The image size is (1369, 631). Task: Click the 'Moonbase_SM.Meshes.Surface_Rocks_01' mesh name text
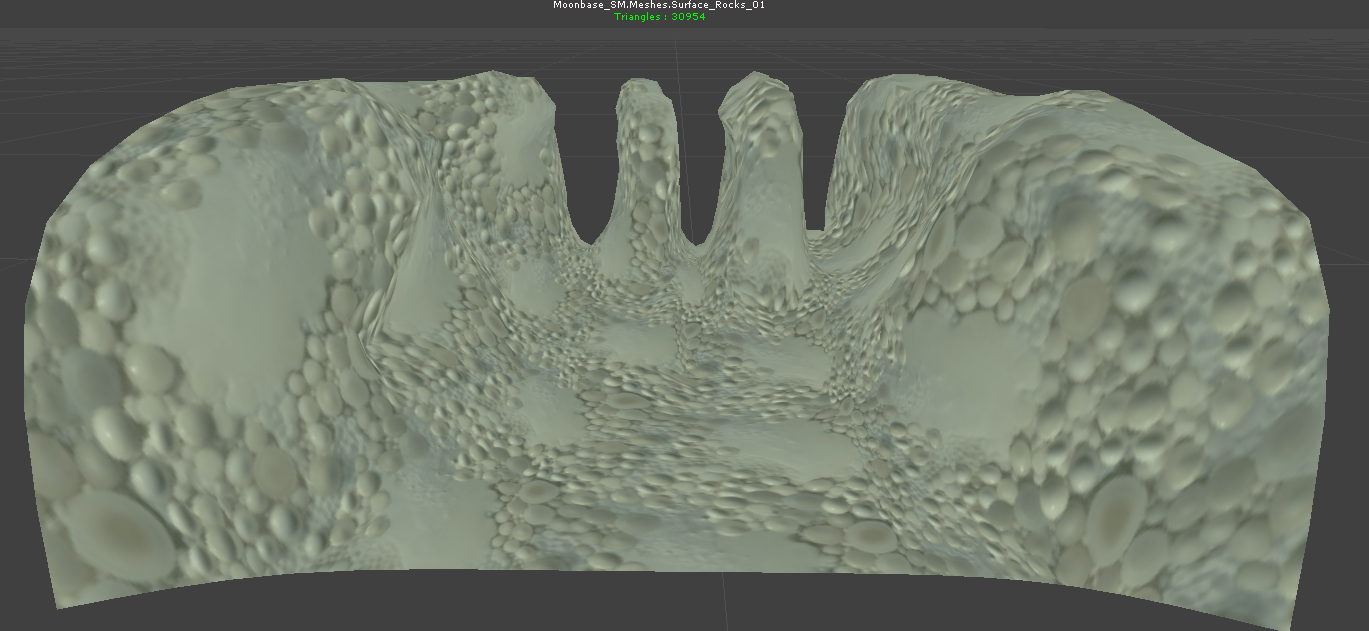(x=659, y=5)
